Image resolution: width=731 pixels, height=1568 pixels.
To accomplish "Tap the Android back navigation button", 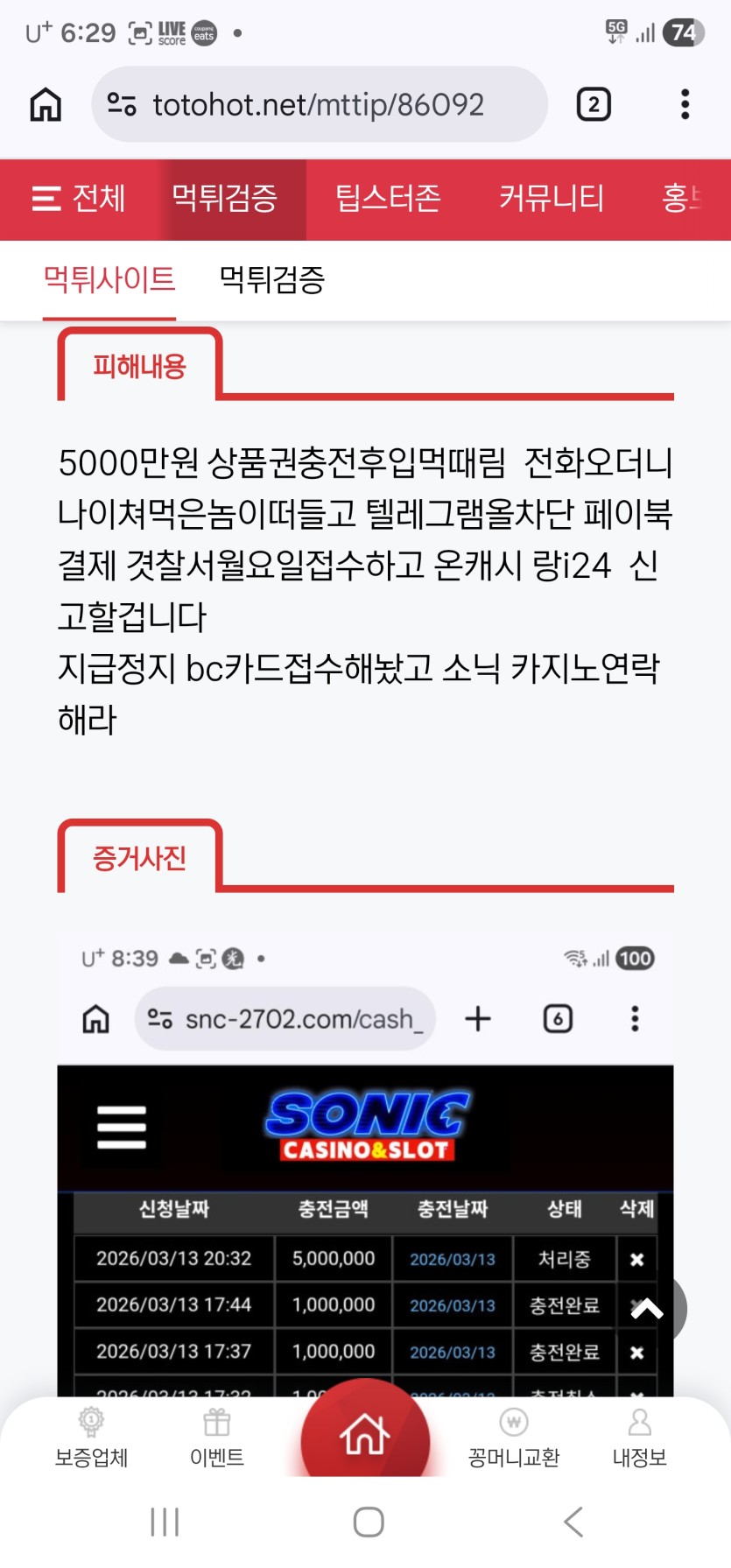I will [x=573, y=1522].
